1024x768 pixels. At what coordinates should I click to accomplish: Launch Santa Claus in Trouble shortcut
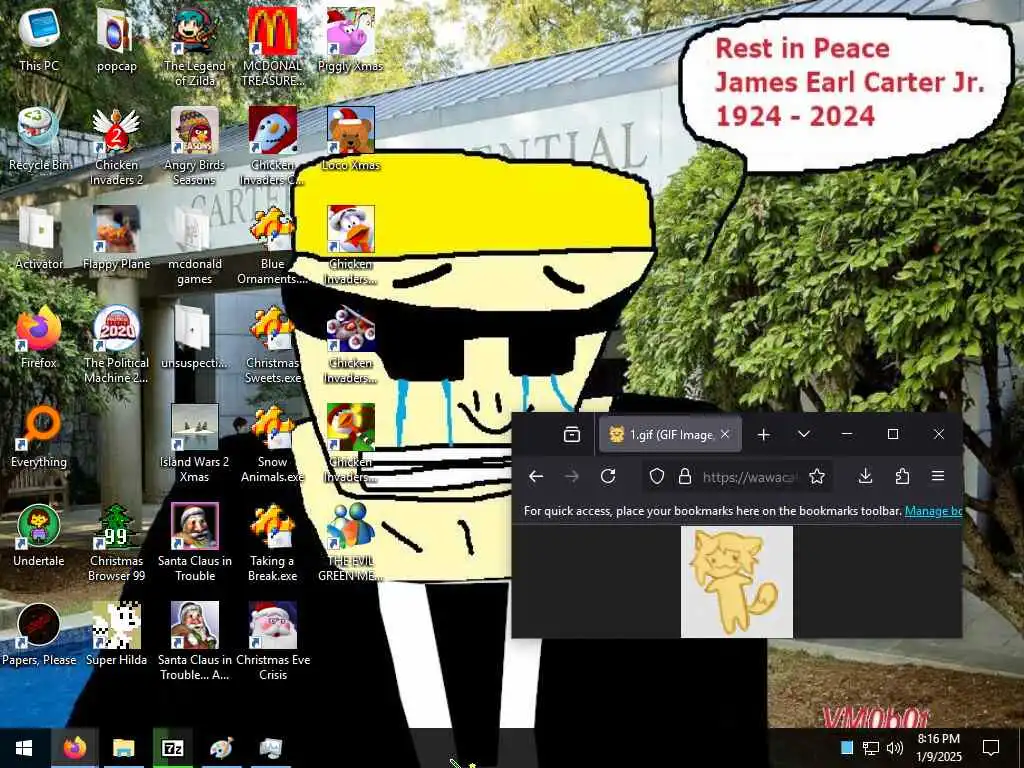coord(195,542)
